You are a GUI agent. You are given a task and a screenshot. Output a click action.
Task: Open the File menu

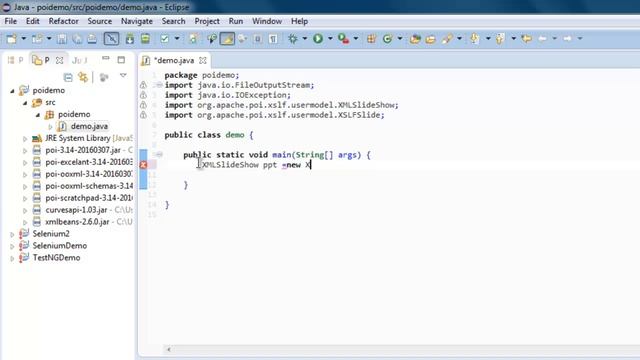11,21
